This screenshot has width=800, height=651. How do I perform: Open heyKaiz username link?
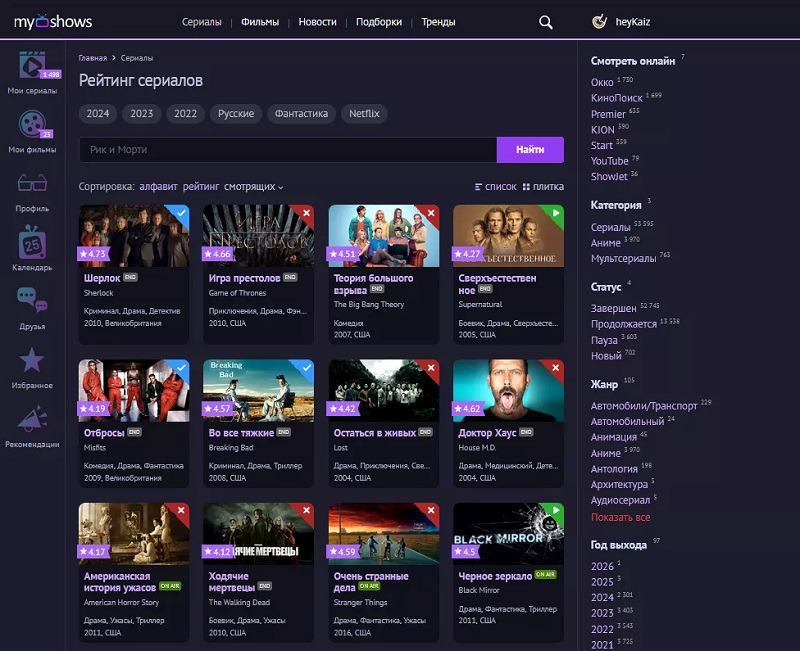coord(633,22)
